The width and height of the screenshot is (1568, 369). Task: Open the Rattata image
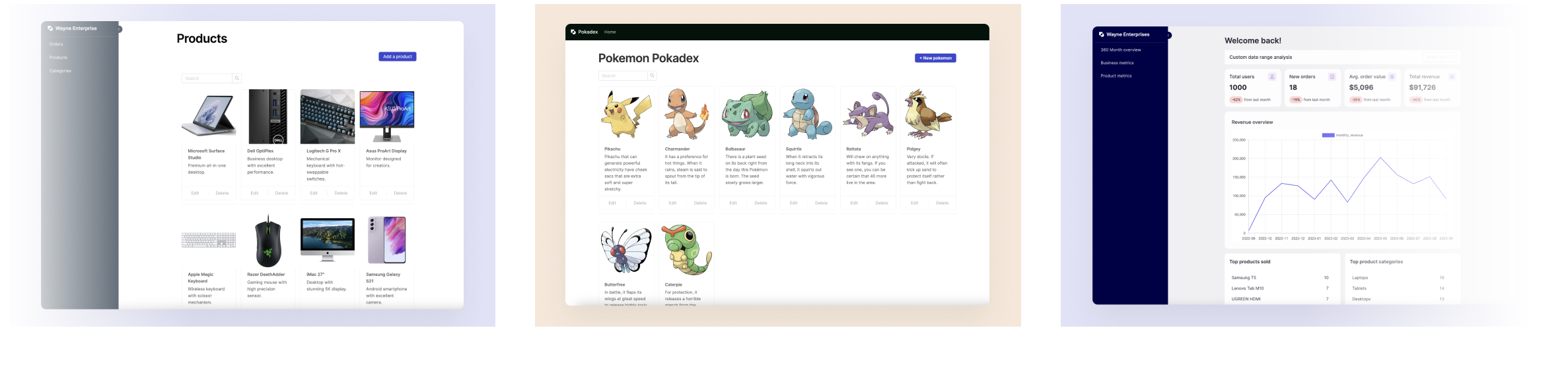868,114
